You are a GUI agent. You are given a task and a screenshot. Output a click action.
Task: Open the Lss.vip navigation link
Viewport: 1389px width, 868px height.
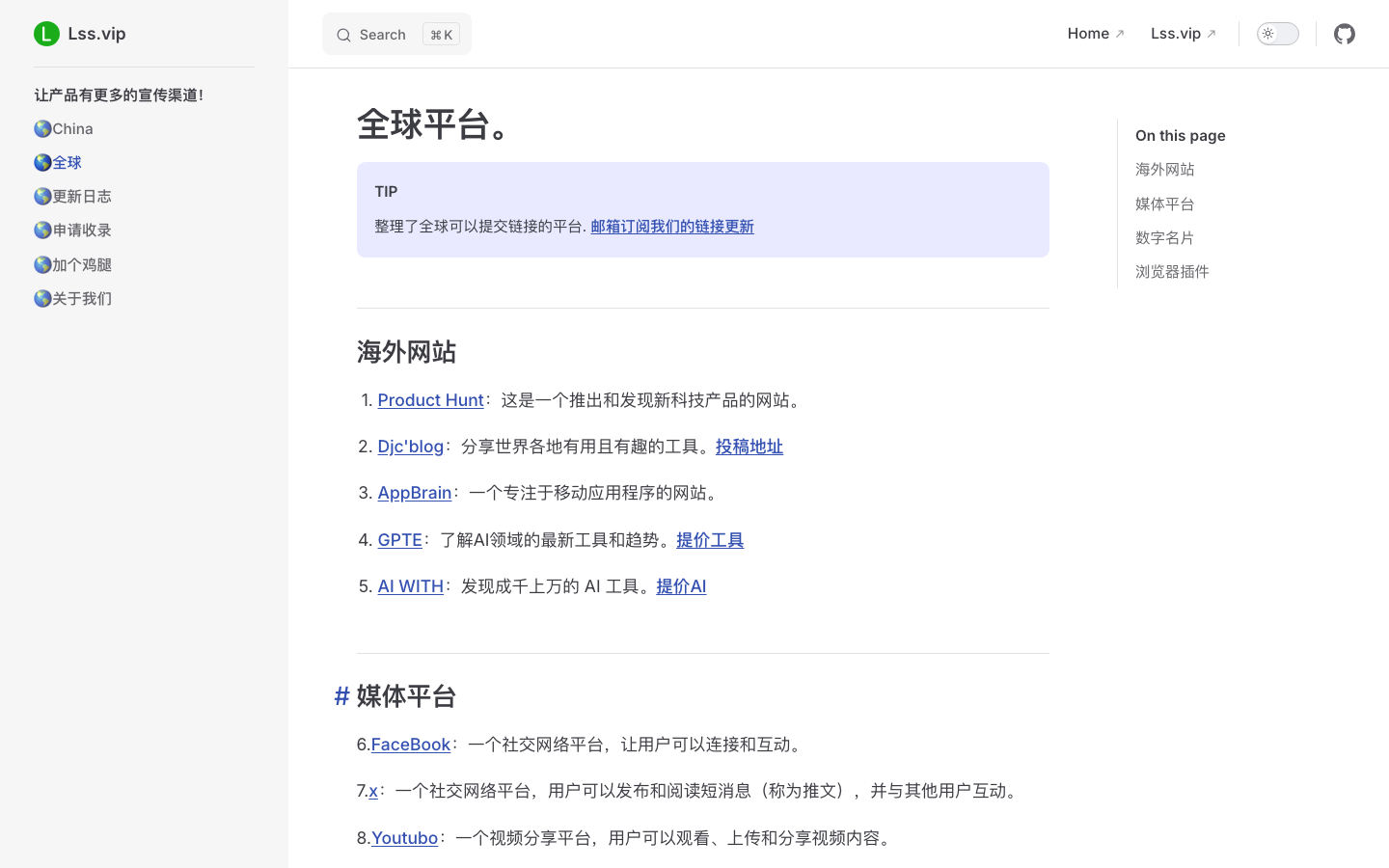point(1176,33)
